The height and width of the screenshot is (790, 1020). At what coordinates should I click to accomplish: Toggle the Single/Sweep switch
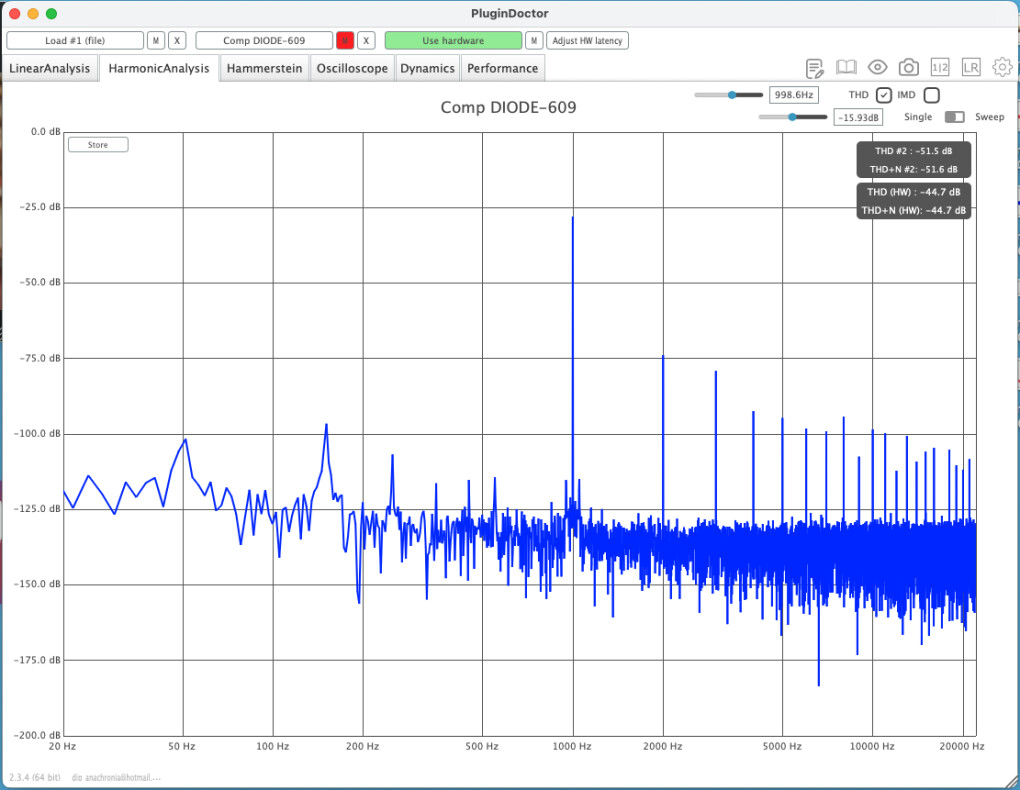[955, 117]
